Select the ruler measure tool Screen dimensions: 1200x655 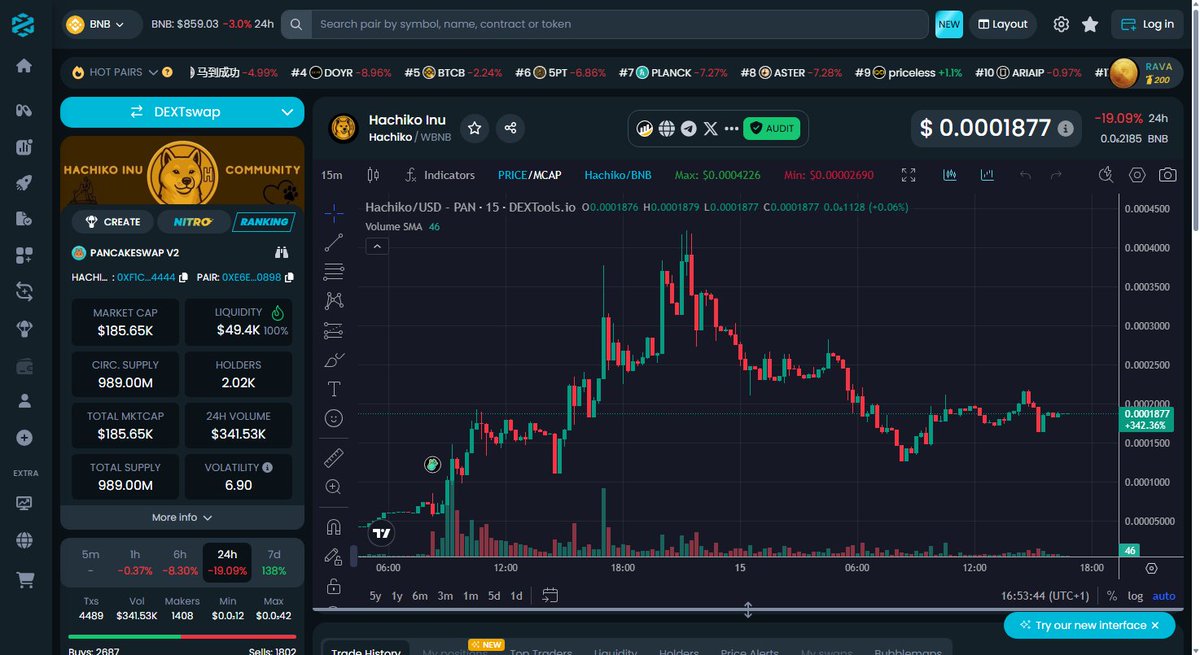[x=334, y=458]
